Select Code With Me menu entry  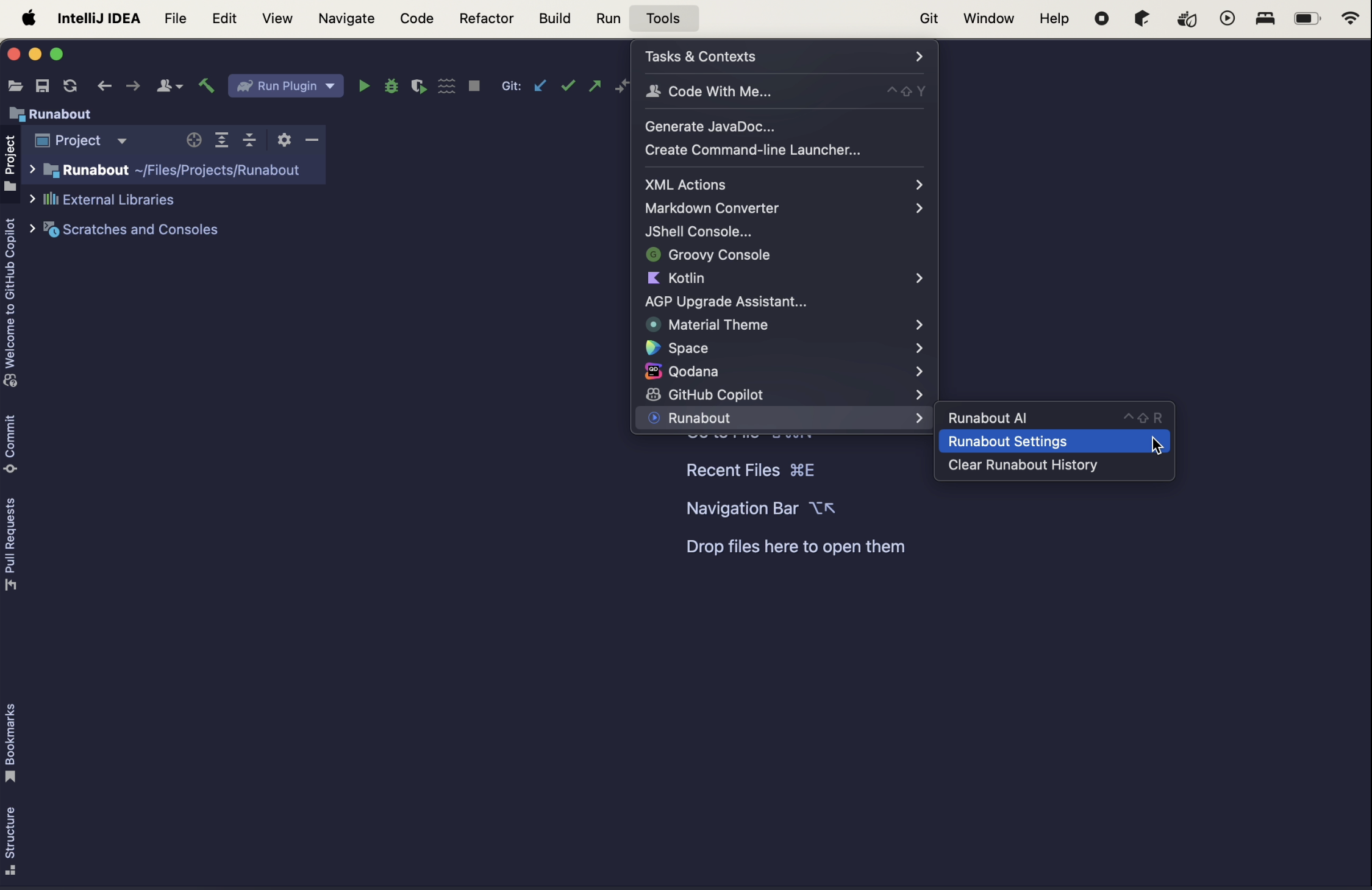point(784,91)
